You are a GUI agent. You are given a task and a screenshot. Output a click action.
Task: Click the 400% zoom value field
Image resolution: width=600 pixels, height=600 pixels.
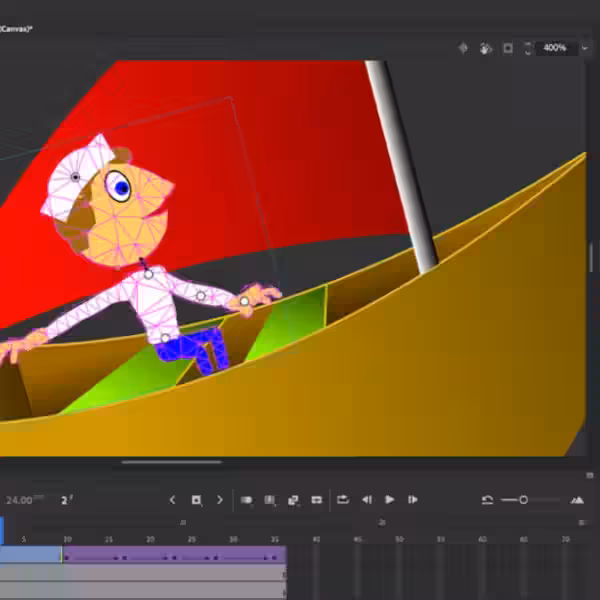coord(555,48)
